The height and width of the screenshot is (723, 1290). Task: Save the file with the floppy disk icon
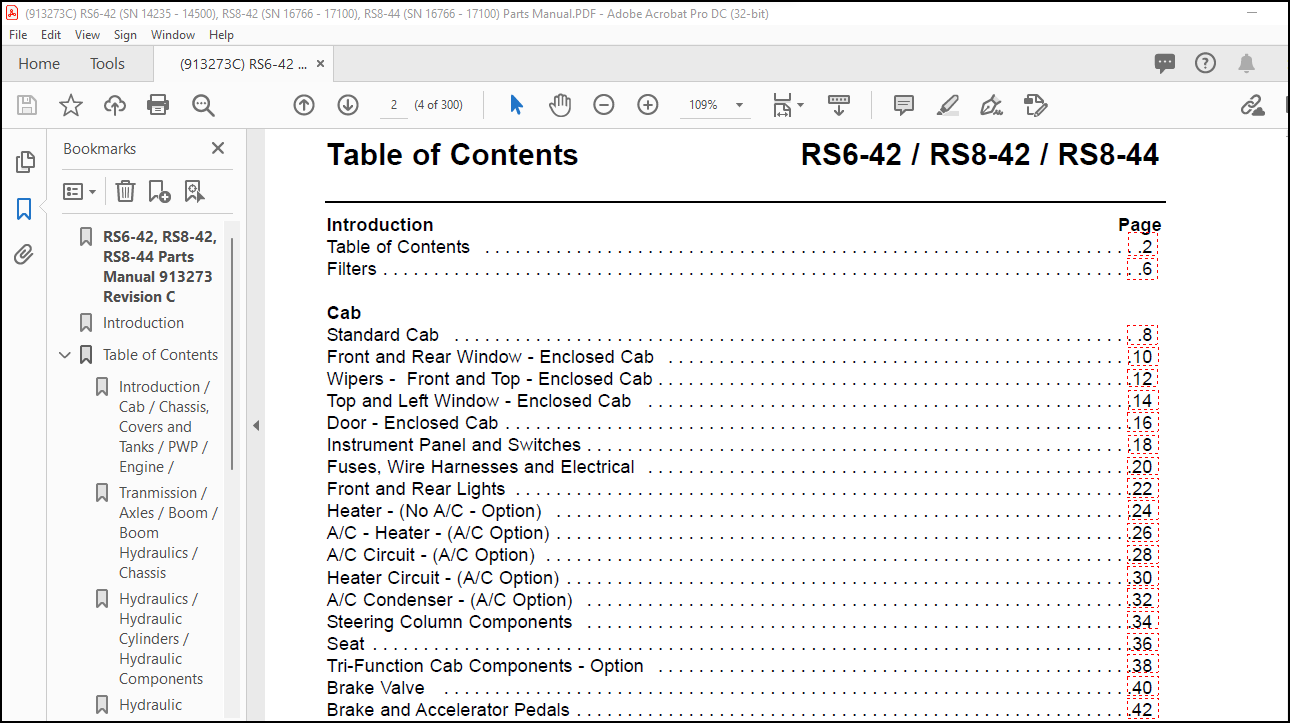pyautogui.click(x=27, y=105)
